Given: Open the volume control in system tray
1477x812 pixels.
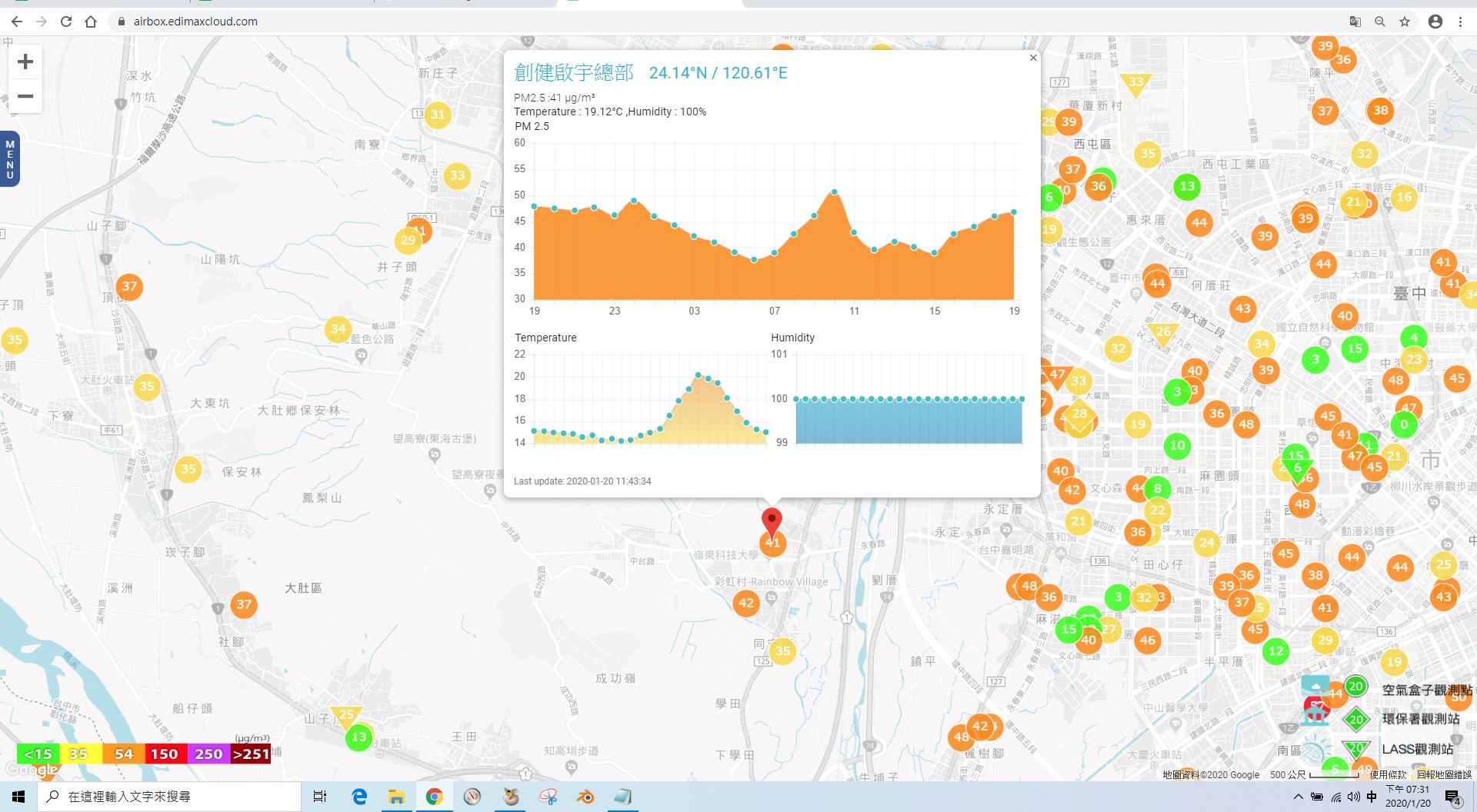Looking at the screenshot, I should 1353,797.
